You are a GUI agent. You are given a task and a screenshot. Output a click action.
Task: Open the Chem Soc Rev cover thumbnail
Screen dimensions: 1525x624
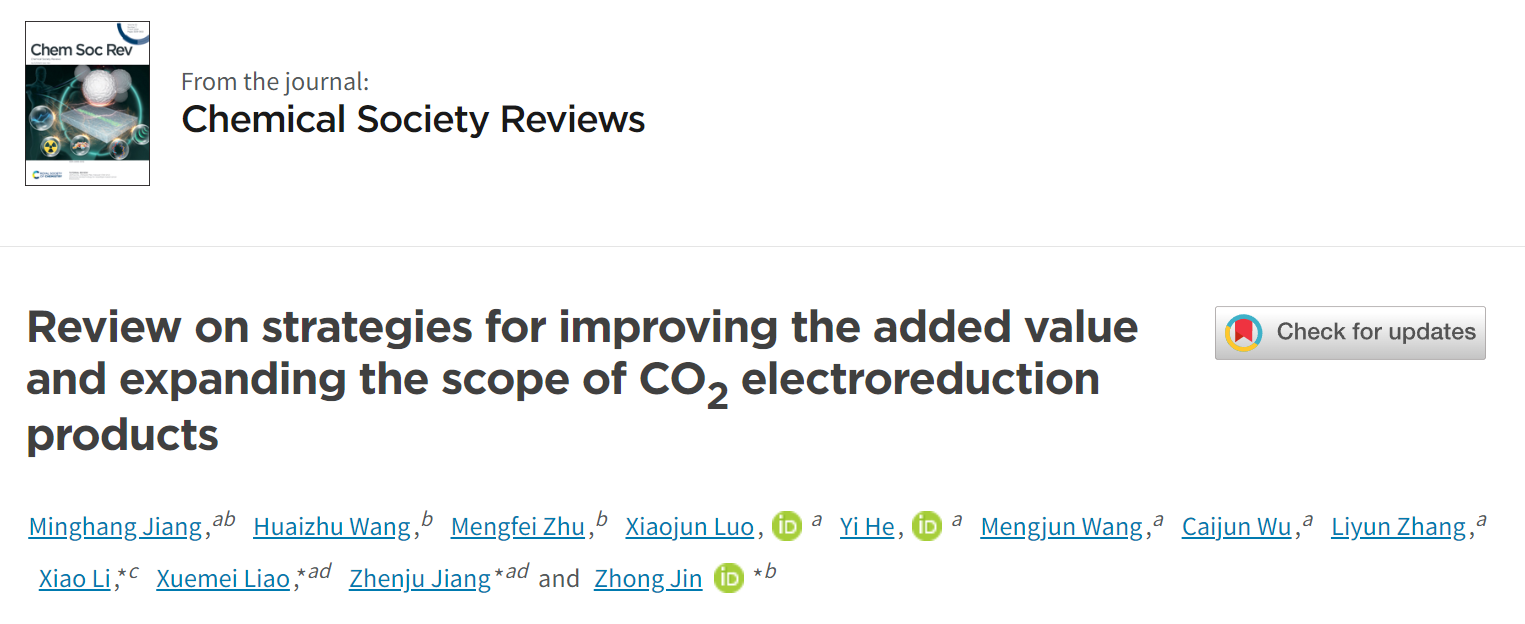(88, 103)
